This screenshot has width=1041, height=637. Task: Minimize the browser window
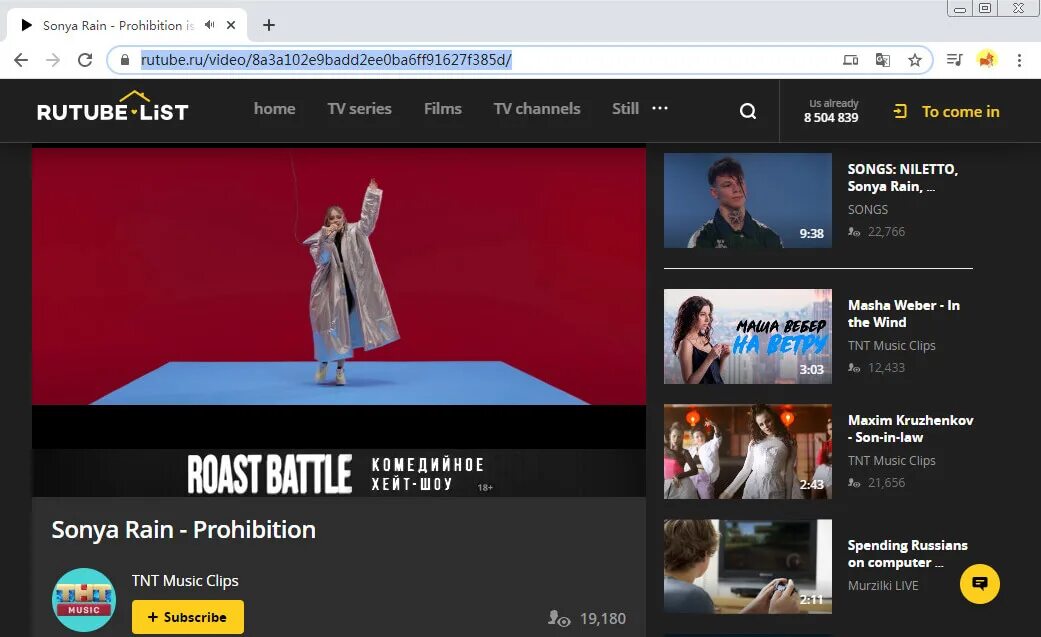[960, 9]
